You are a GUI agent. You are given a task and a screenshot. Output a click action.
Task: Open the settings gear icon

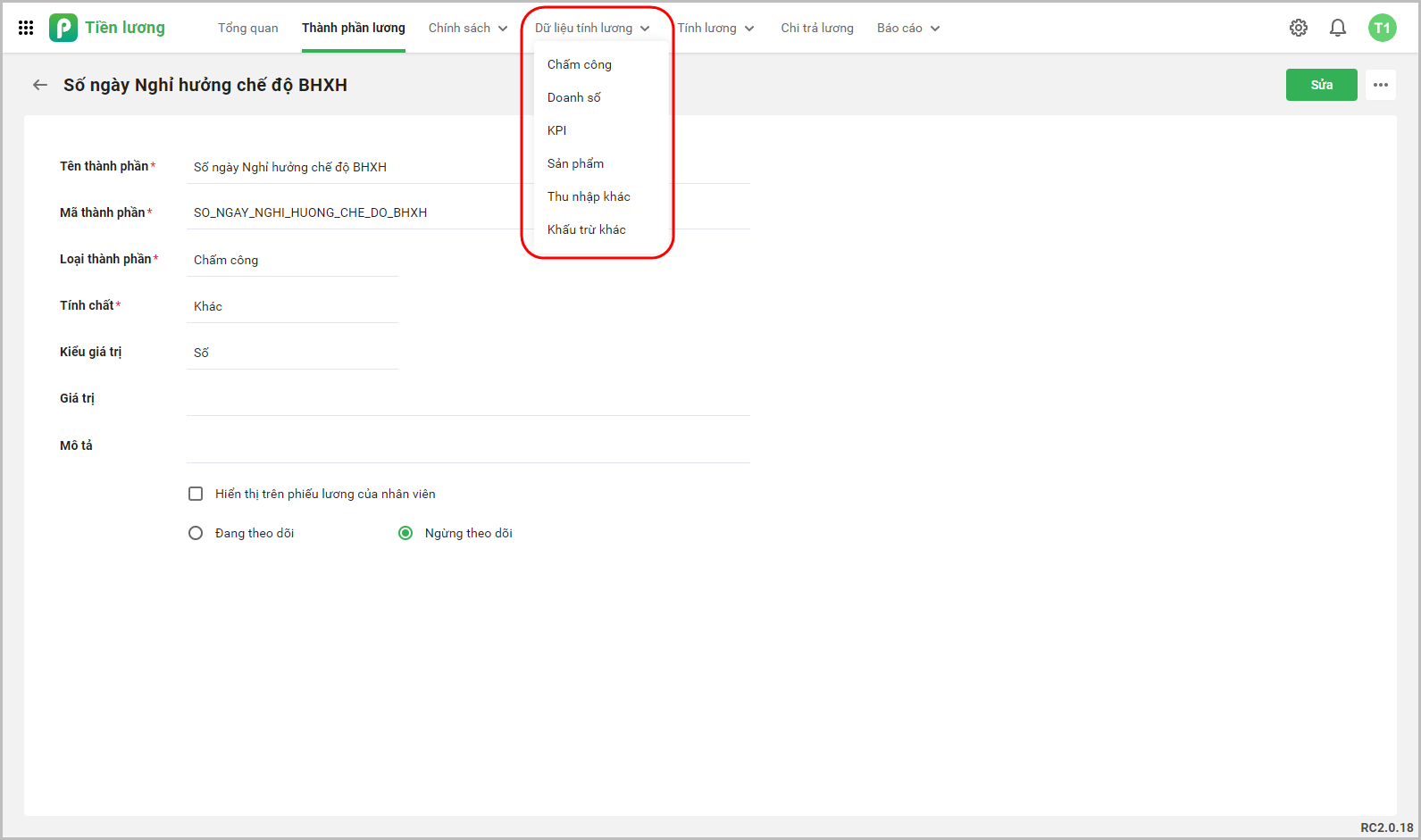point(1298,28)
